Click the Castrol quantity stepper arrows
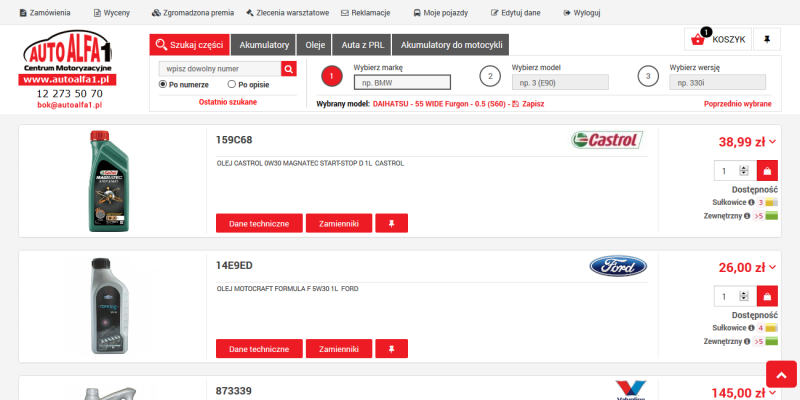Screen dimensions: 800x400 tap(744, 171)
